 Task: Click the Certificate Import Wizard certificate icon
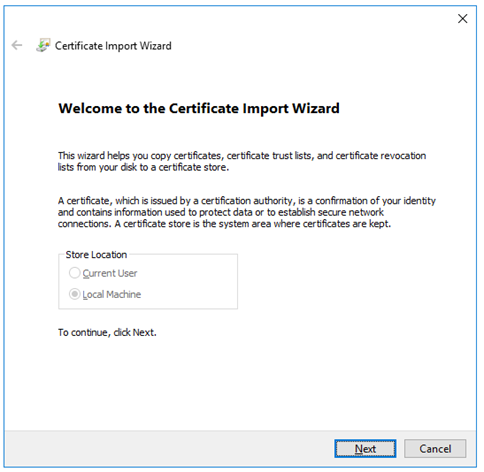43,45
